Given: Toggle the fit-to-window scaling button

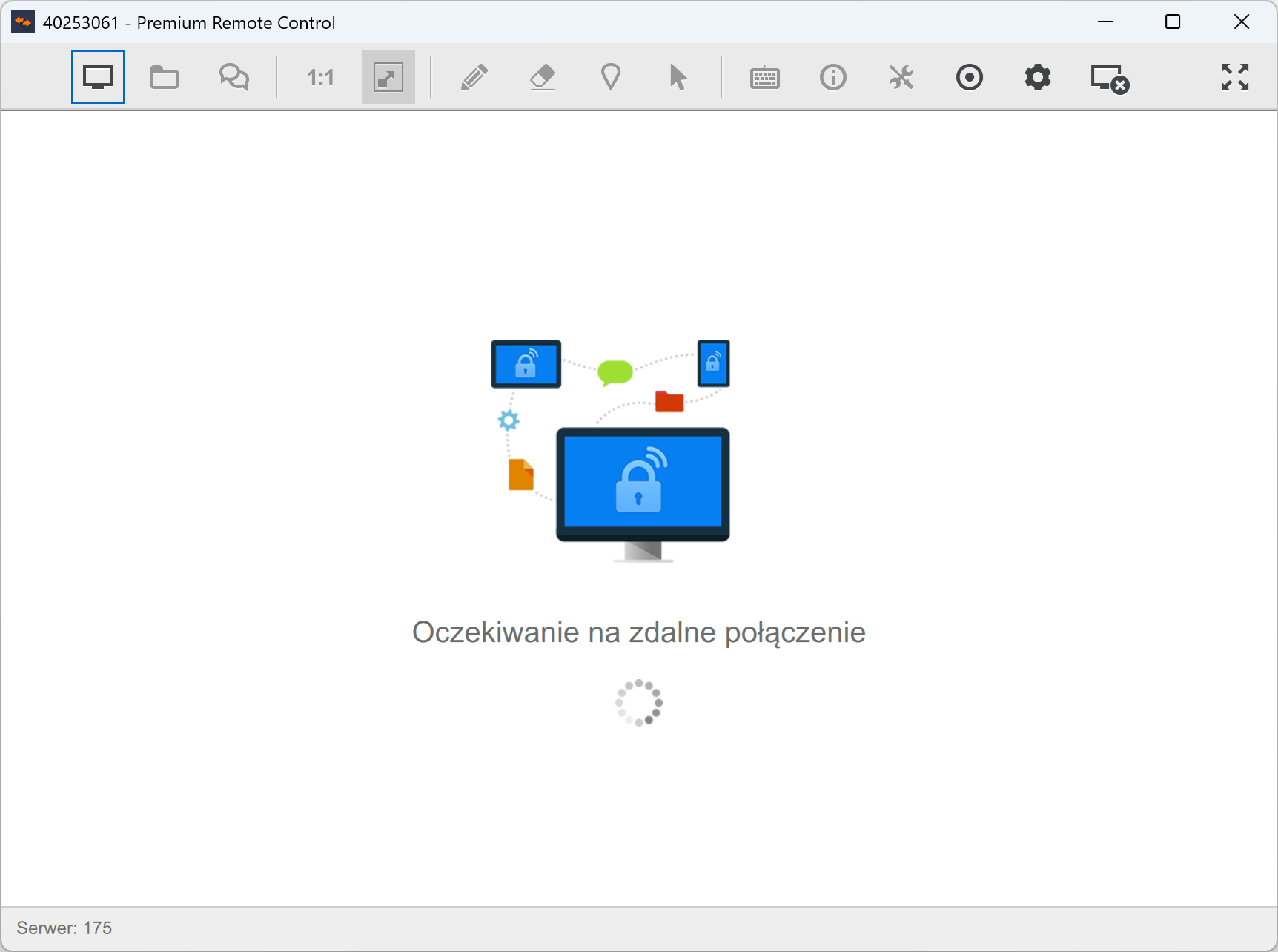Looking at the screenshot, I should [x=388, y=77].
